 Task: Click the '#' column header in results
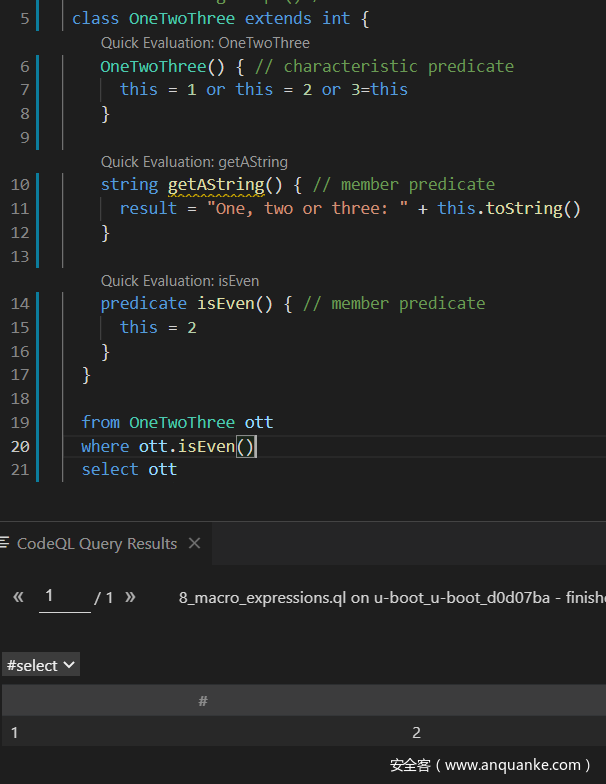[203, 701]
